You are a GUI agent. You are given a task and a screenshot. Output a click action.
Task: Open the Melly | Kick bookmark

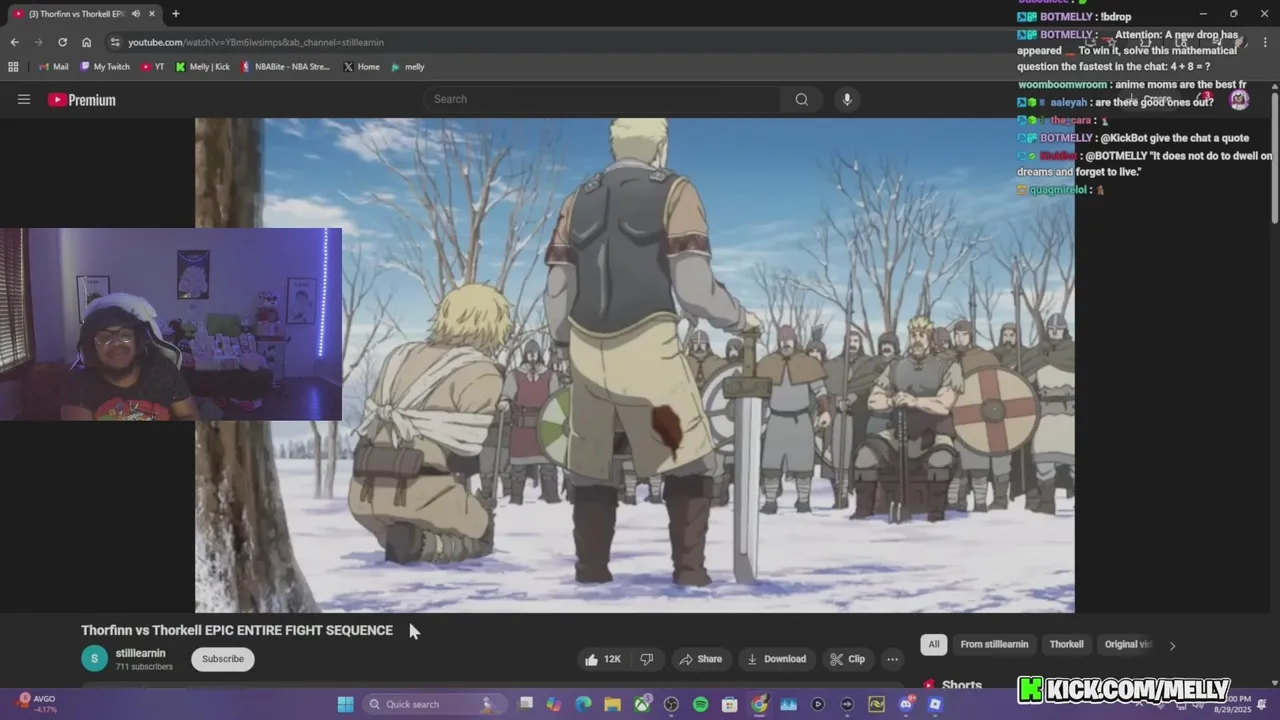(x=203, y=67)
